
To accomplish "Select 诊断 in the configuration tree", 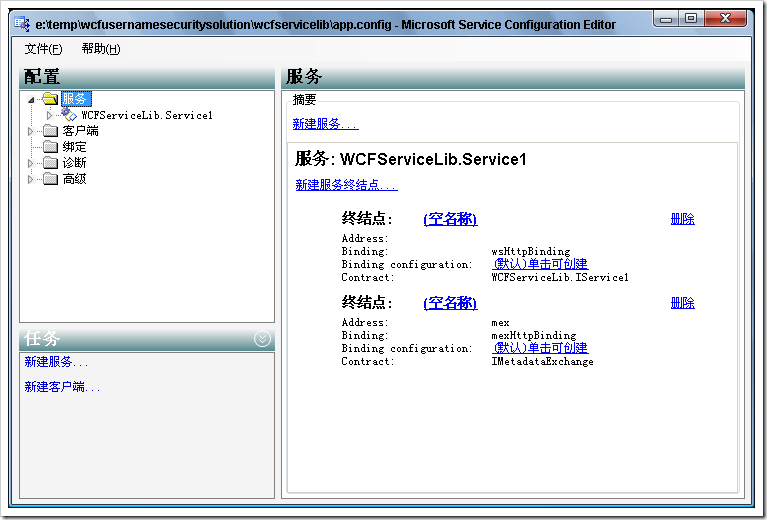I will point(74,162).
